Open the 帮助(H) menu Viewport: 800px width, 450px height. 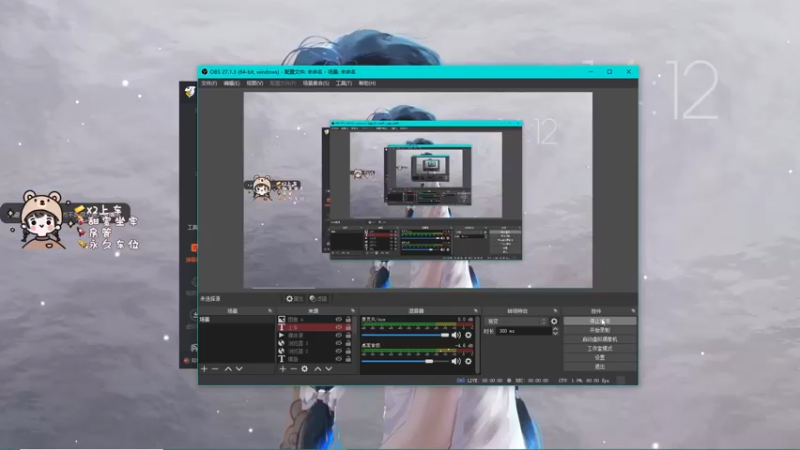tap(367, 83)
